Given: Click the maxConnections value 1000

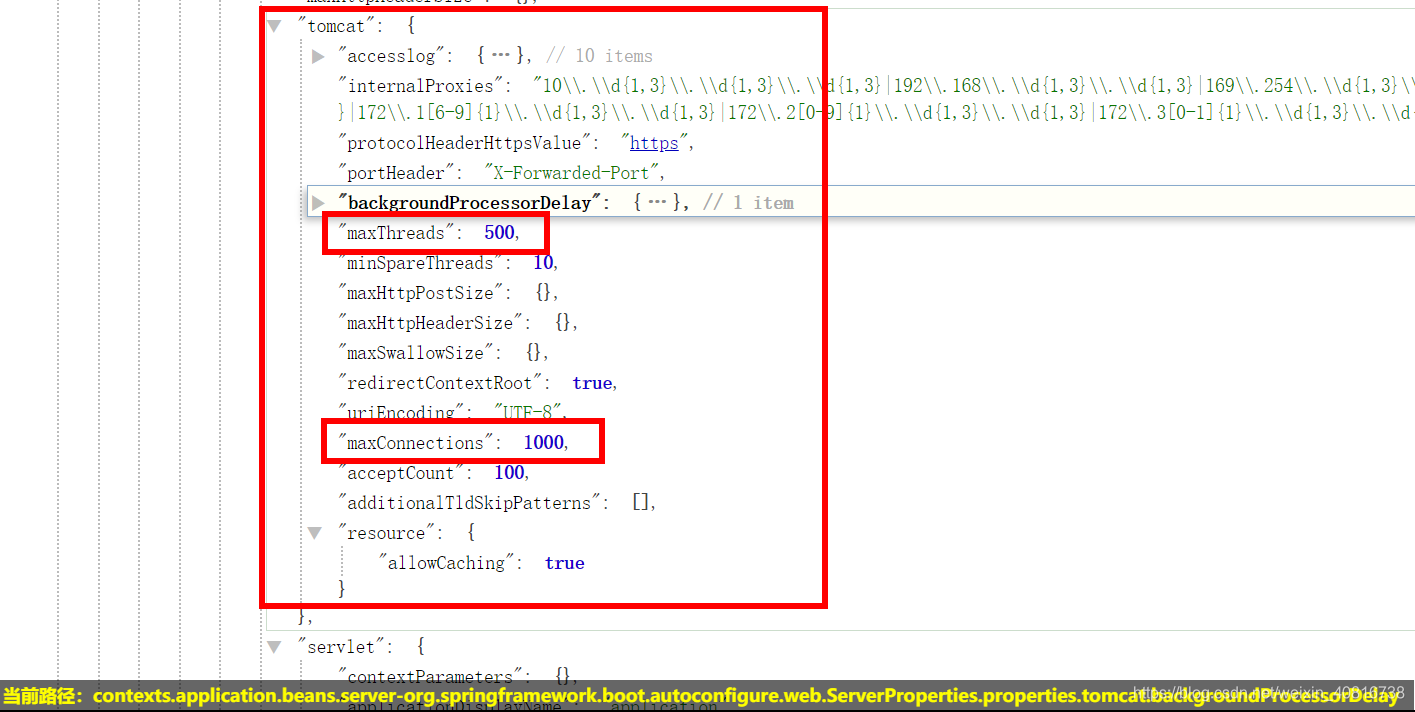Looking at the screenshot, I should coord(543,443).
